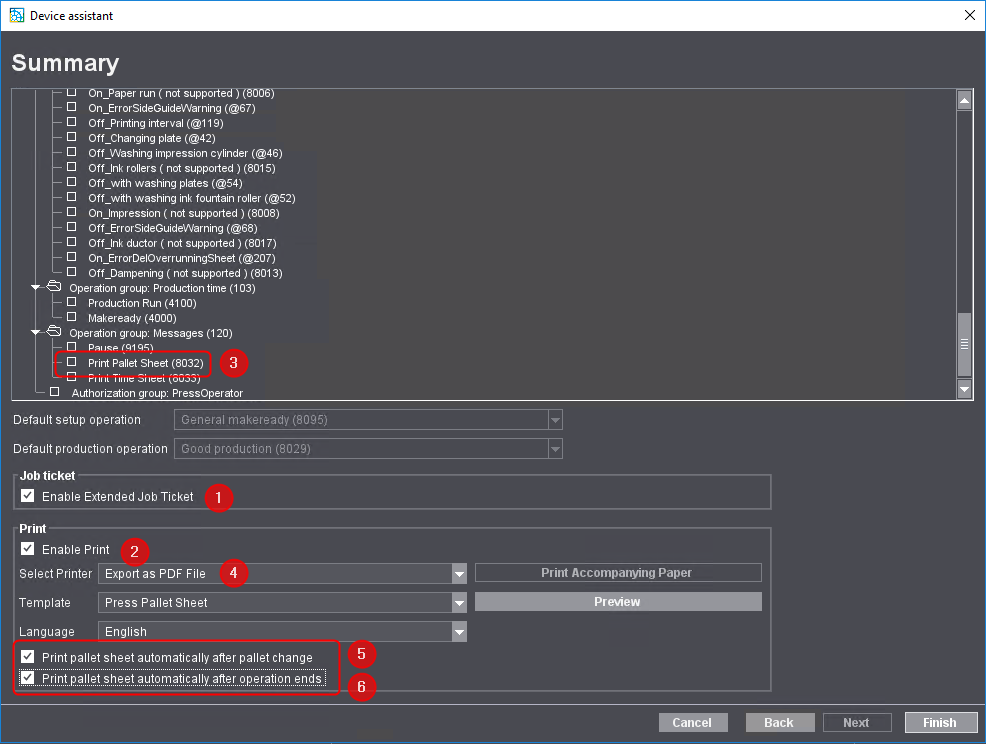Click the Print Accompanying Paper button
The width and height of the screenshot is (986, 744).
(x=618, y=572)
